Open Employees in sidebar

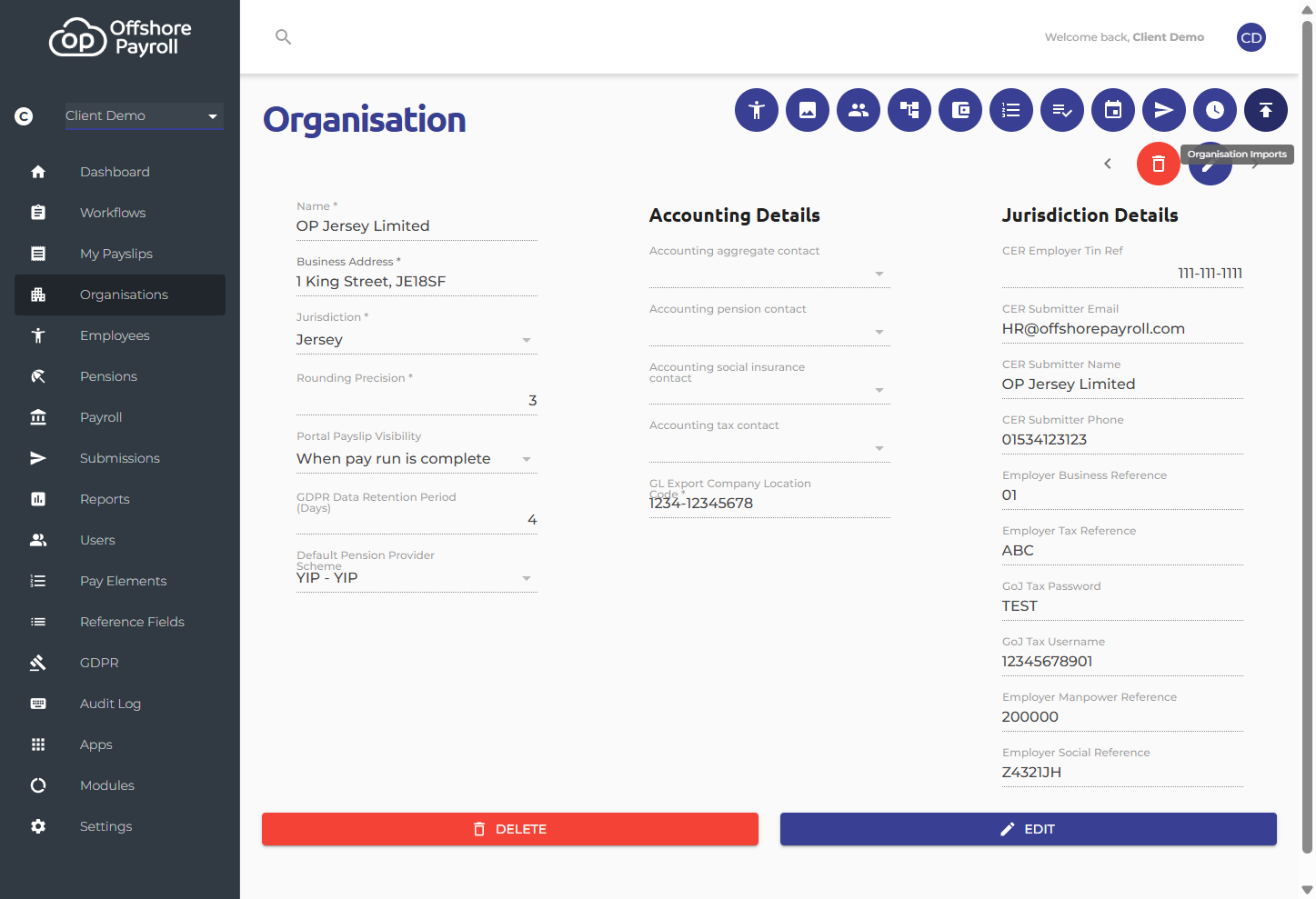120,335
